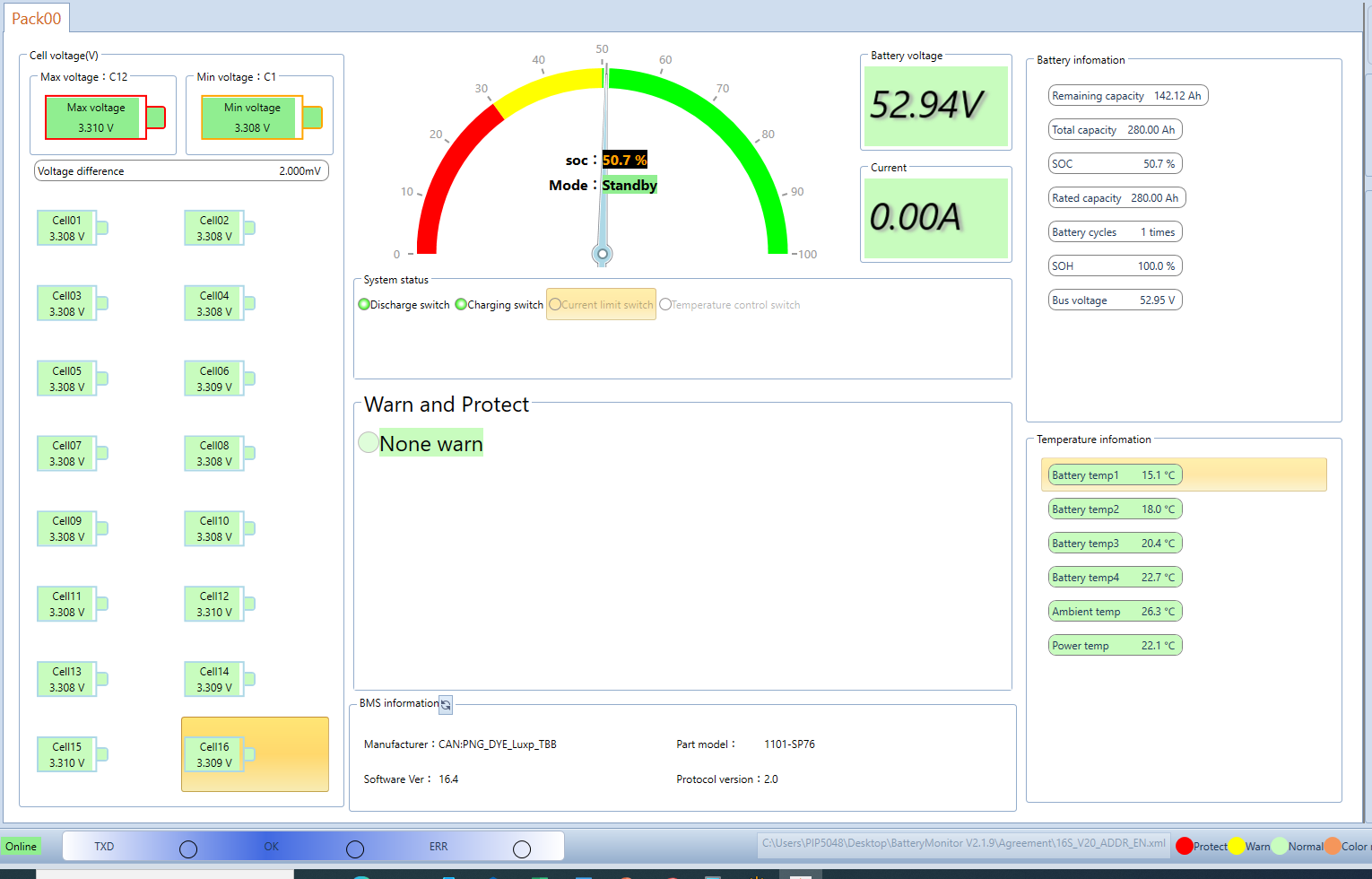1372x879 pixels.
Task: Toggle the Charging switch radio button
Action: (x=461, y=305)
